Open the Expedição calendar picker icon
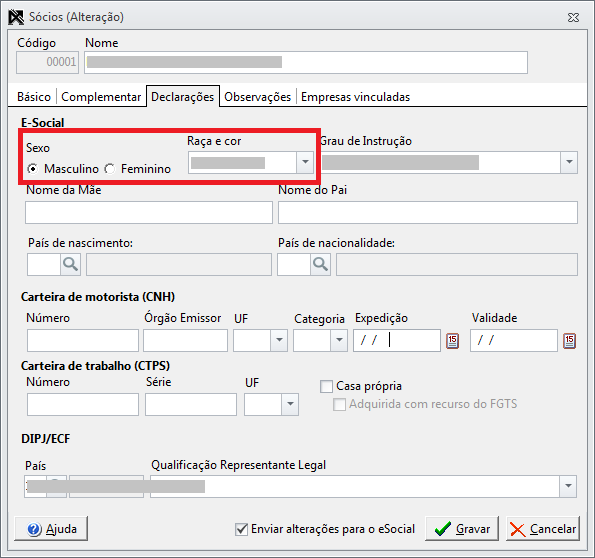This screenshot has width=595, height=558. click(x=452, y=341)
